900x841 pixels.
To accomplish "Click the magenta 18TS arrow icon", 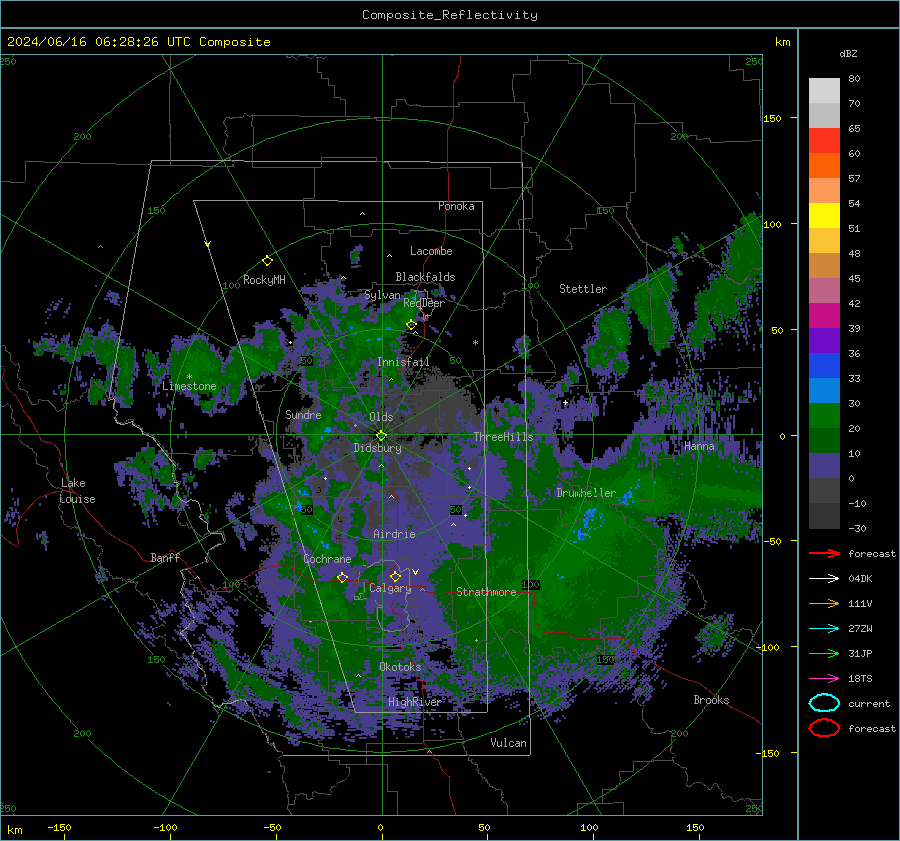I will tap(824, 679).
